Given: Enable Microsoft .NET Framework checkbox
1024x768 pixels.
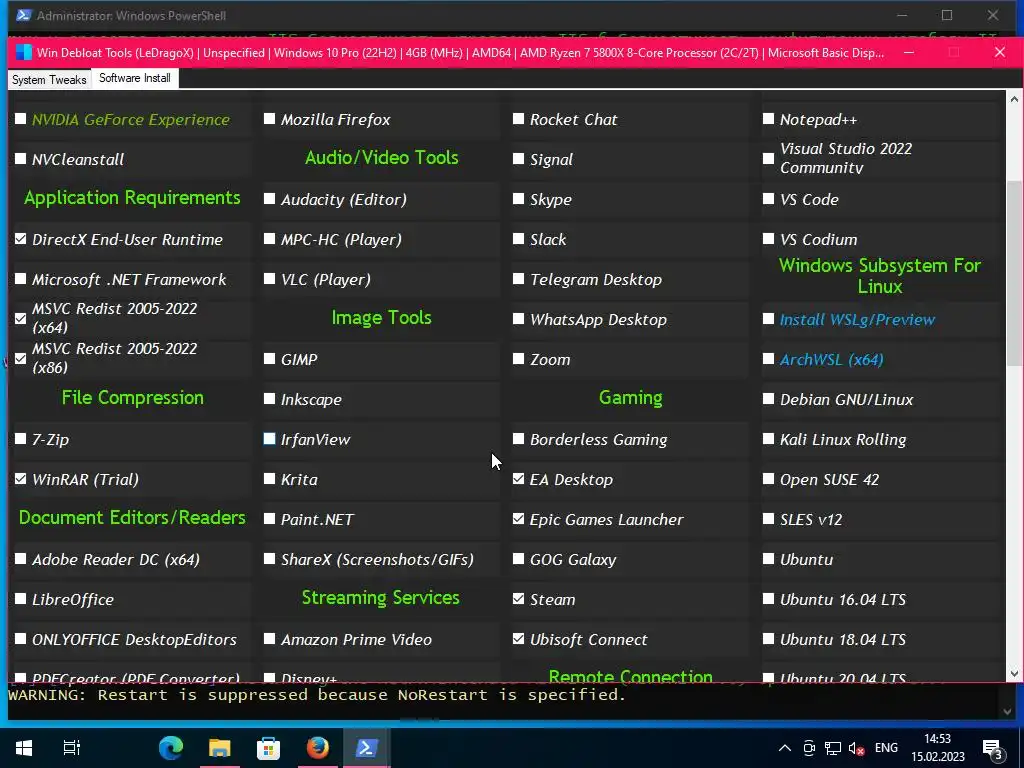Looking at the screenshot, I should [x=21, y=279].
